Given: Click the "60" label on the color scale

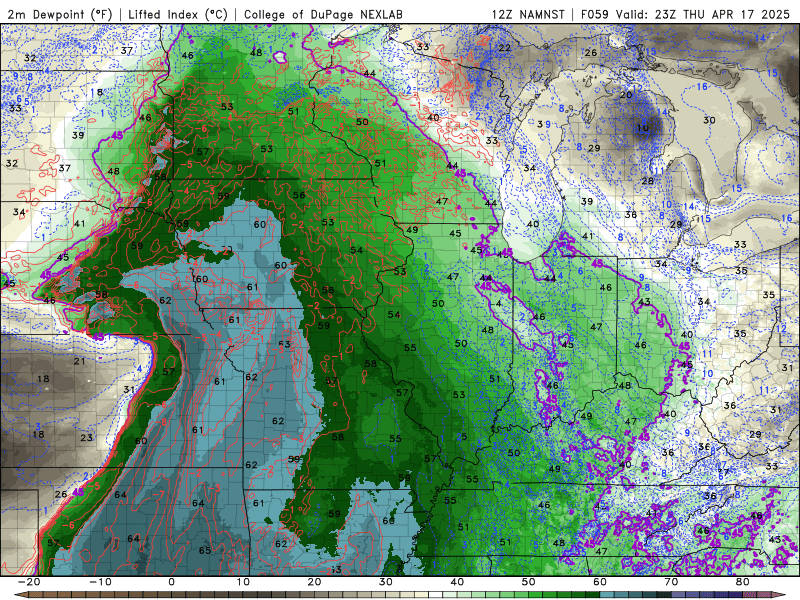Looking at the screenshot, I should tap(600, 582).
